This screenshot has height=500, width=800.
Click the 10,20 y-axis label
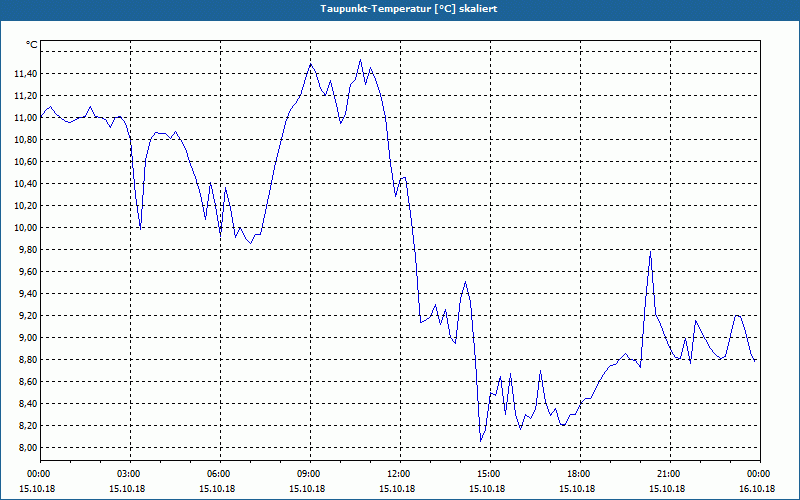tap(26, 206)
